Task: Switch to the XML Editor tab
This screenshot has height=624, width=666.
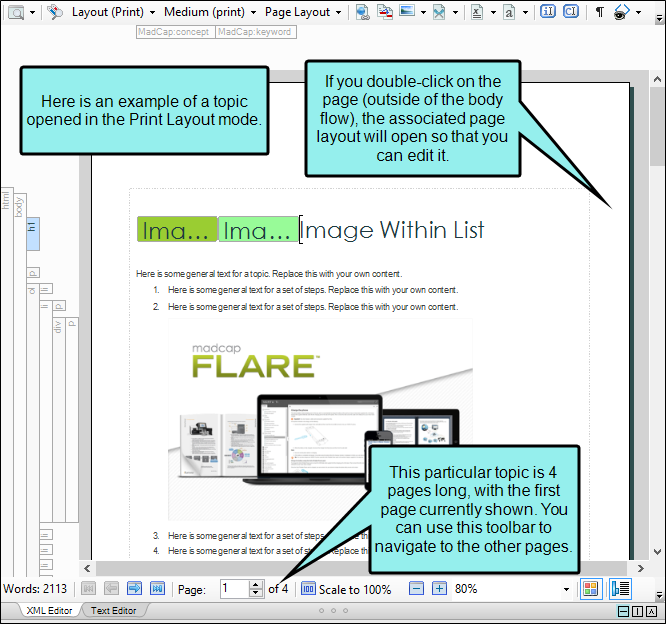Action: click(49, 610)
